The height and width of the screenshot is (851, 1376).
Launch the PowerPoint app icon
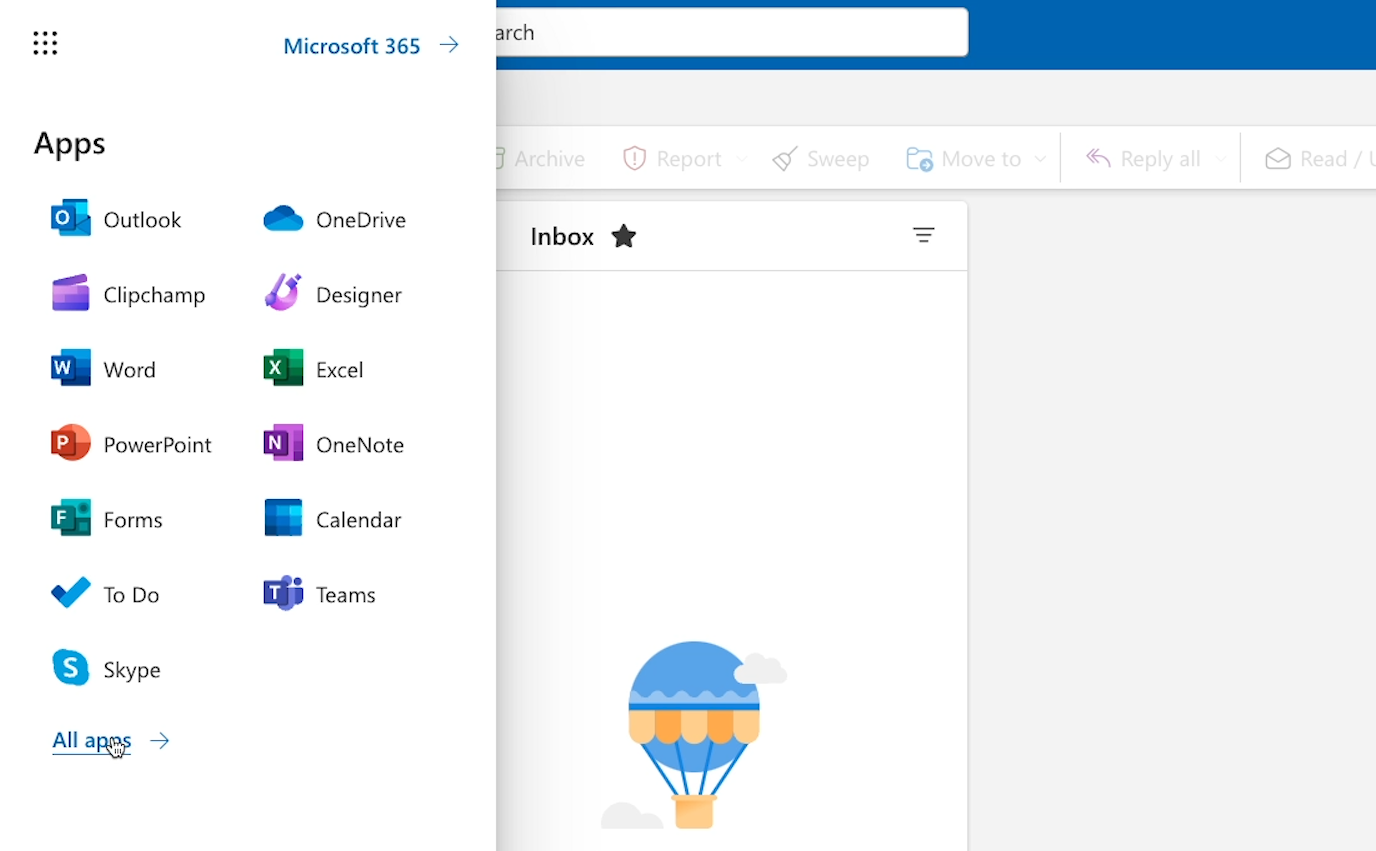click(x=71, y=444)
